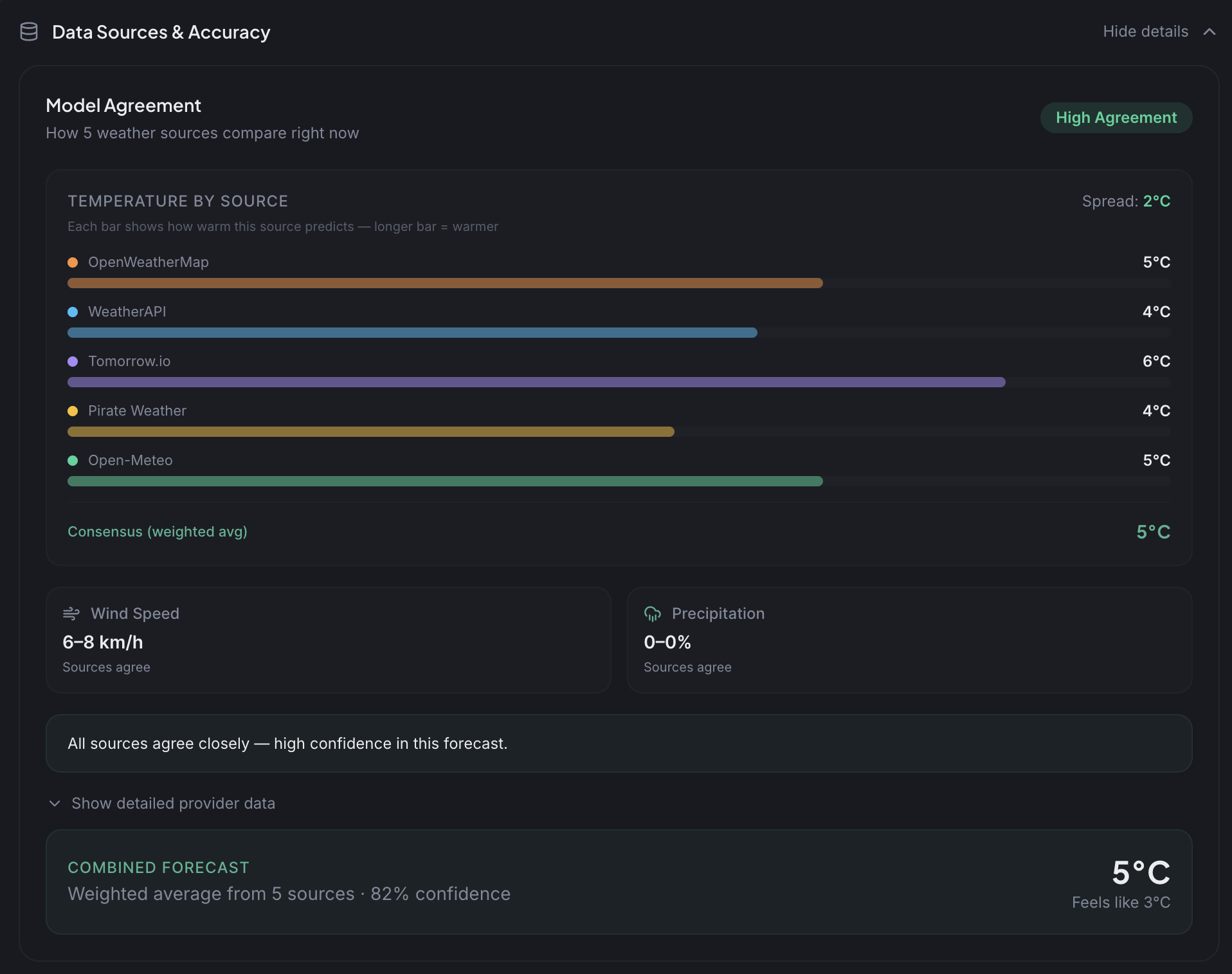This screenshot has height=974, width=1232.
Task: Click the Consensus weighted avg row
Action: 619,532
